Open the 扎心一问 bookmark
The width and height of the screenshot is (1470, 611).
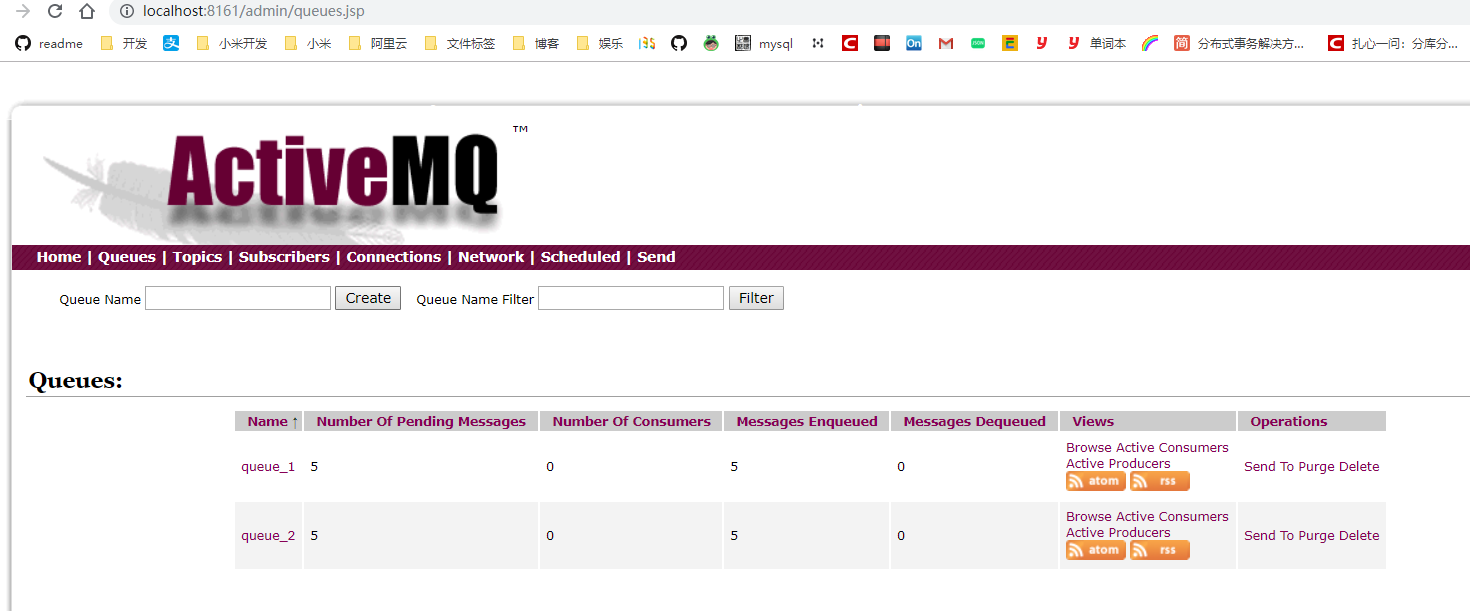point(1393,43)
